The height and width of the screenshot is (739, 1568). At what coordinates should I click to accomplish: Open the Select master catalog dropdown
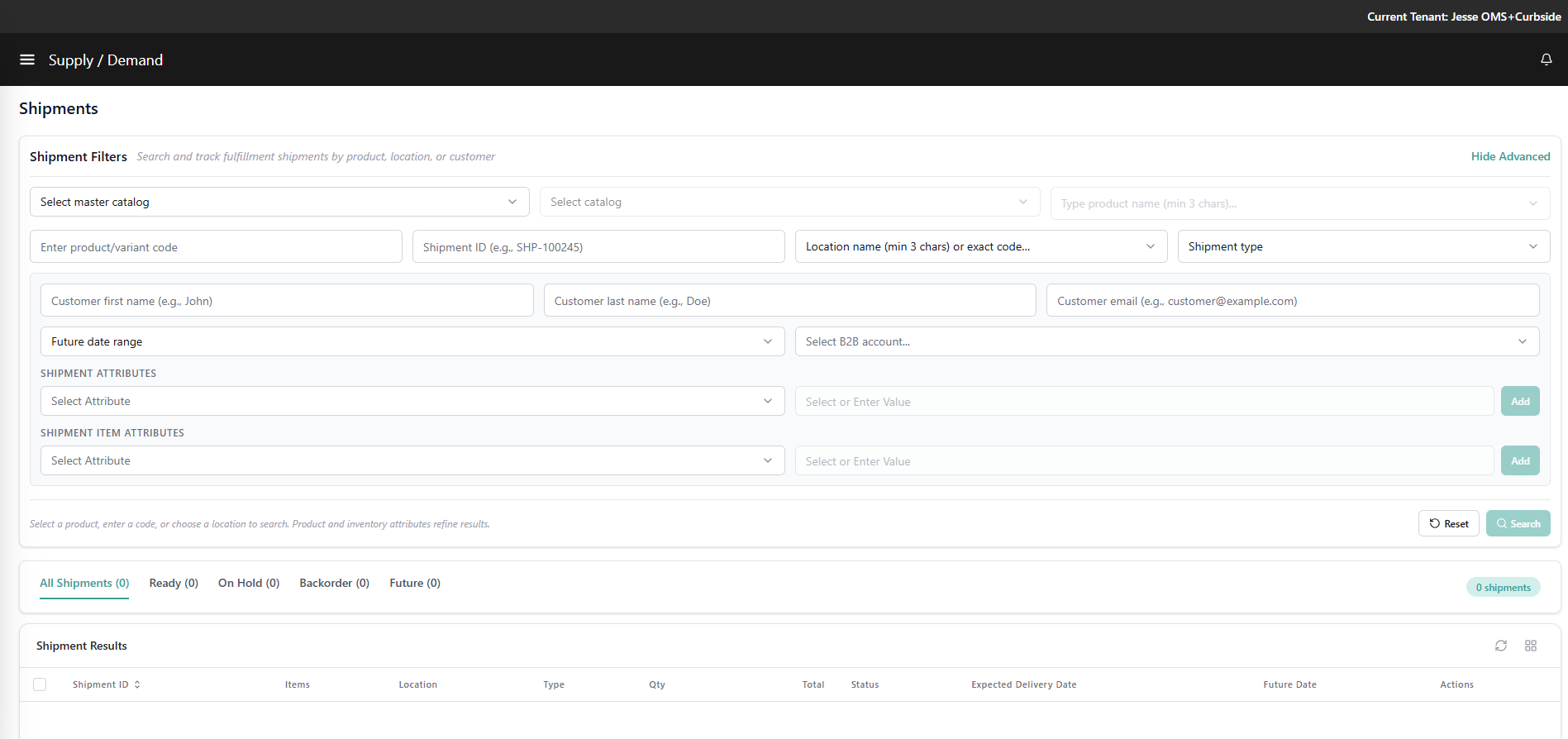tap(279, 202)
